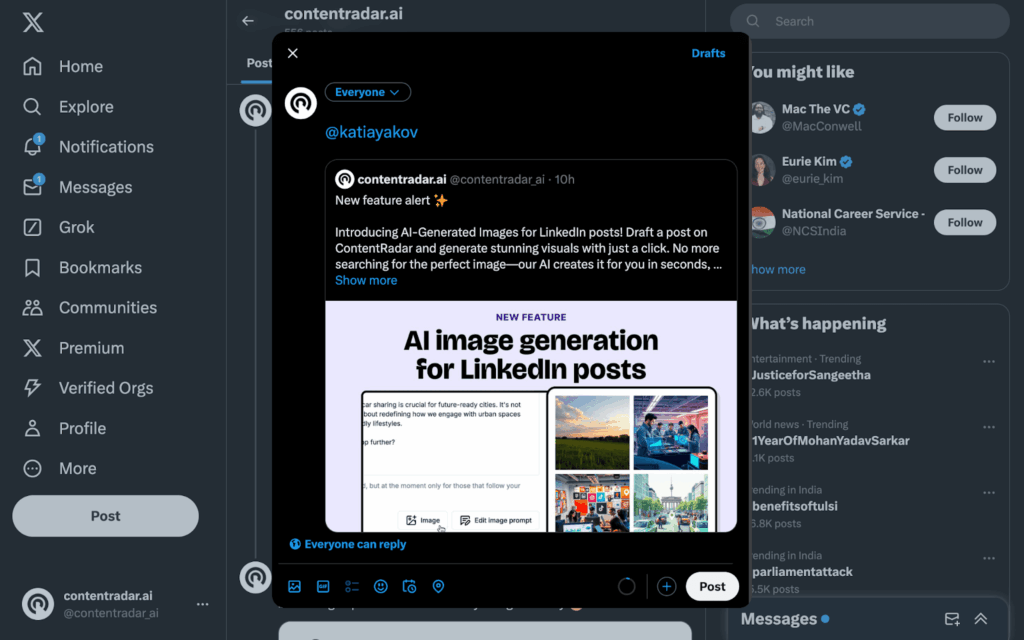Add media image to the post
The image size is (1024, 640).
tap(294, 587)
